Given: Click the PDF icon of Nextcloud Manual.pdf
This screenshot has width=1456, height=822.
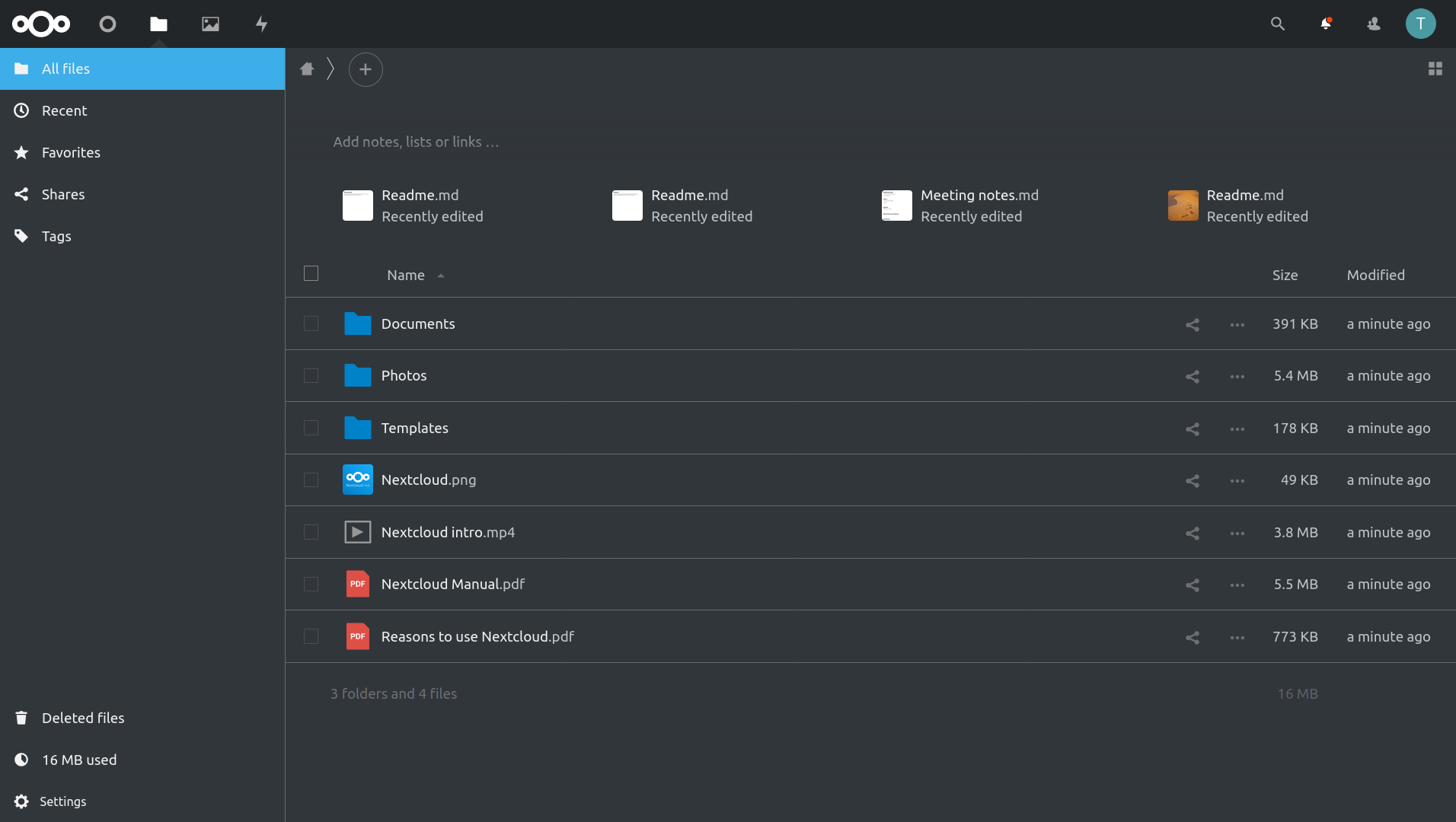Looking at the screenshot, I should click(x=357, y=584).
